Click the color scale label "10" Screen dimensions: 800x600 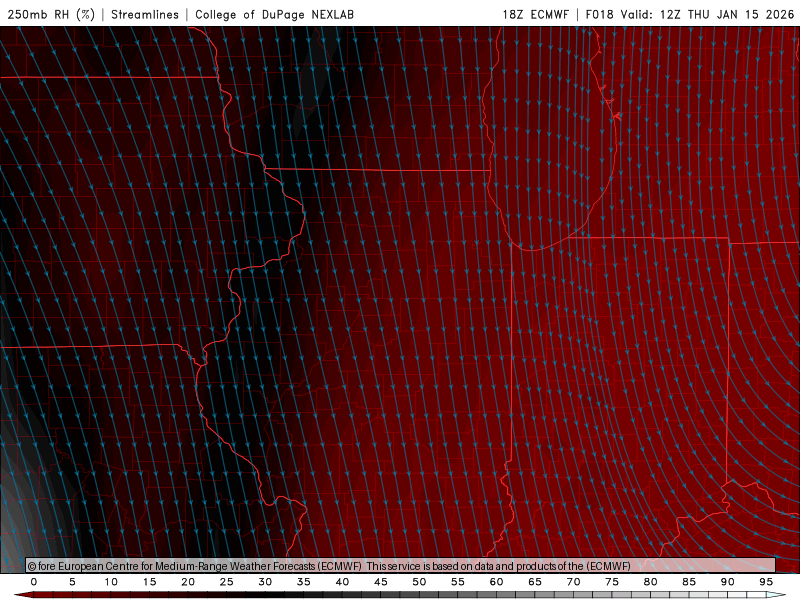pos(111,582)
